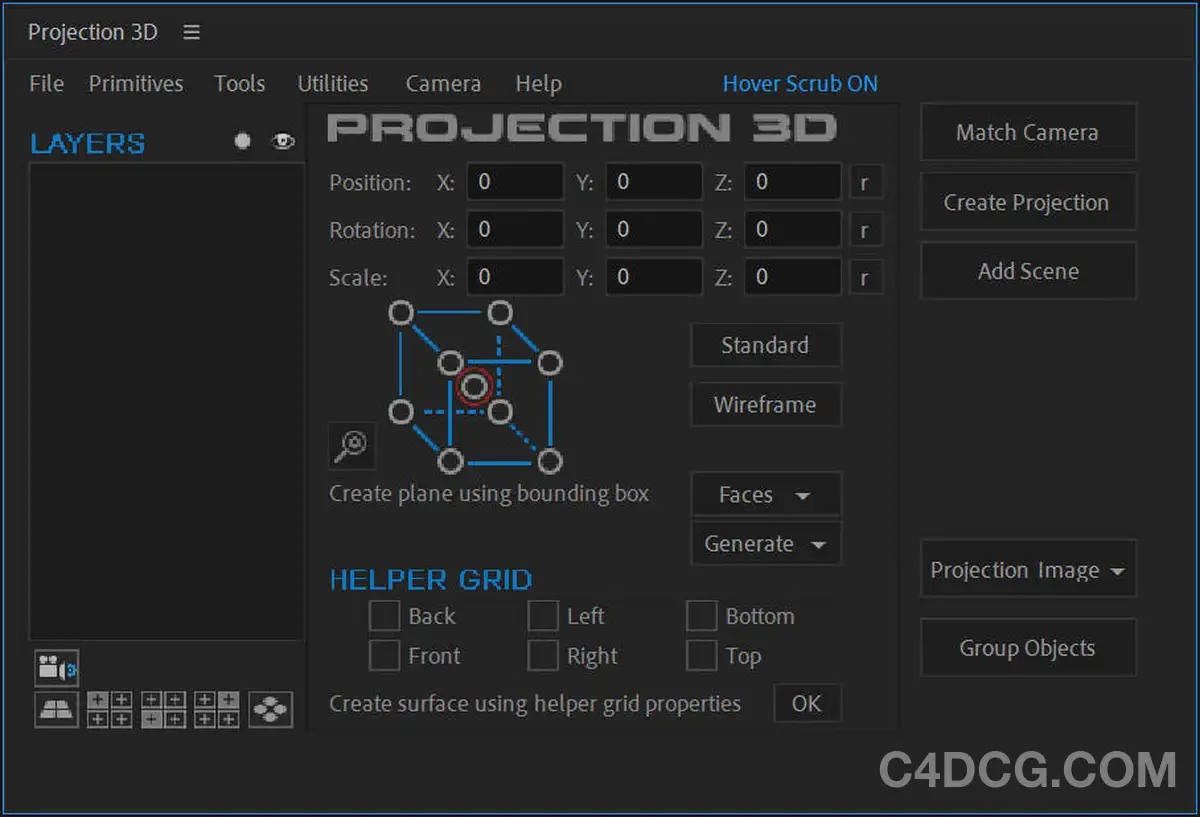1200x817 pixels.
Task: Enable the Back helper grid checkbox
Action: [385, 616]
